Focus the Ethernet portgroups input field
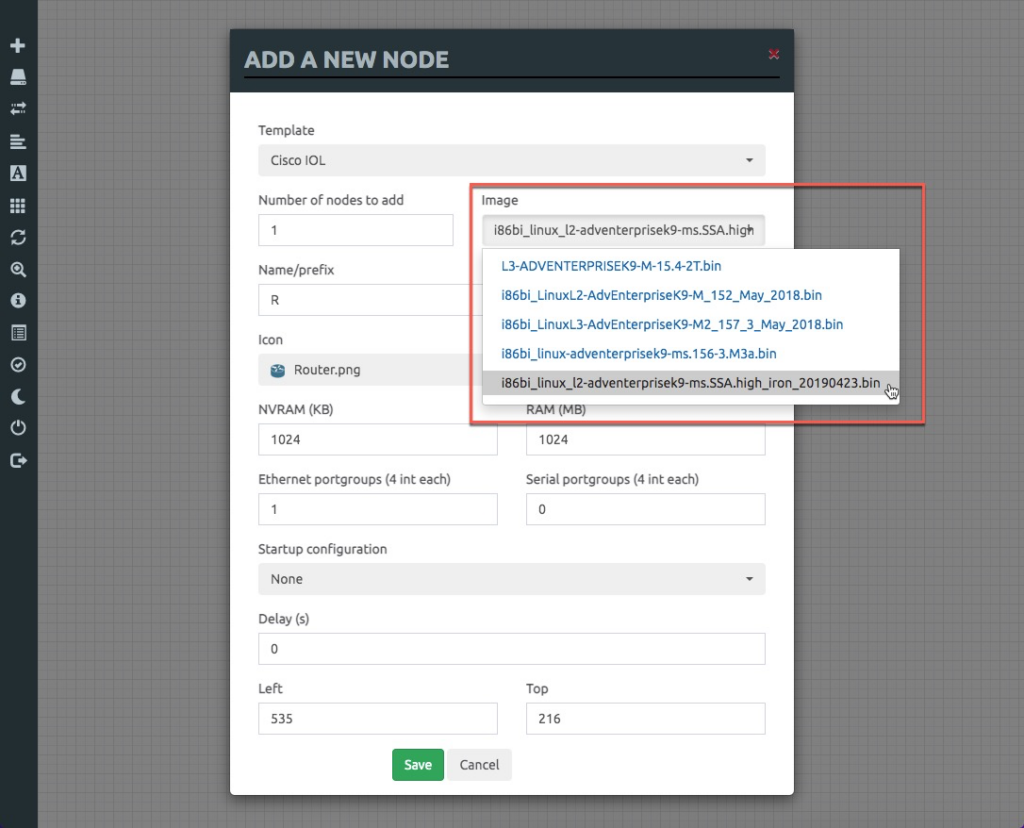The image size is (1024, 828). (377, 509)
